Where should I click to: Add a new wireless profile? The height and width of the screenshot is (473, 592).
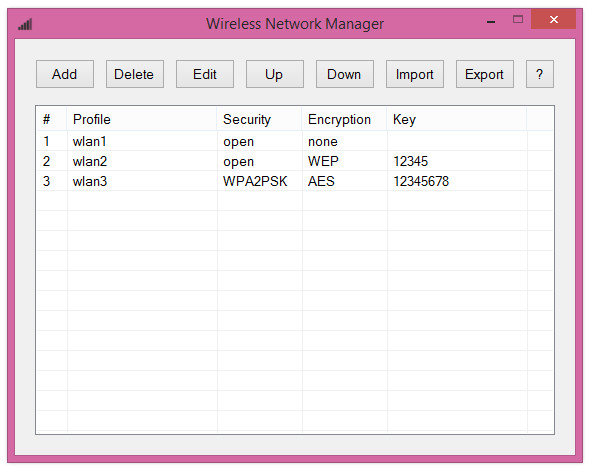[x=65, y=74]
